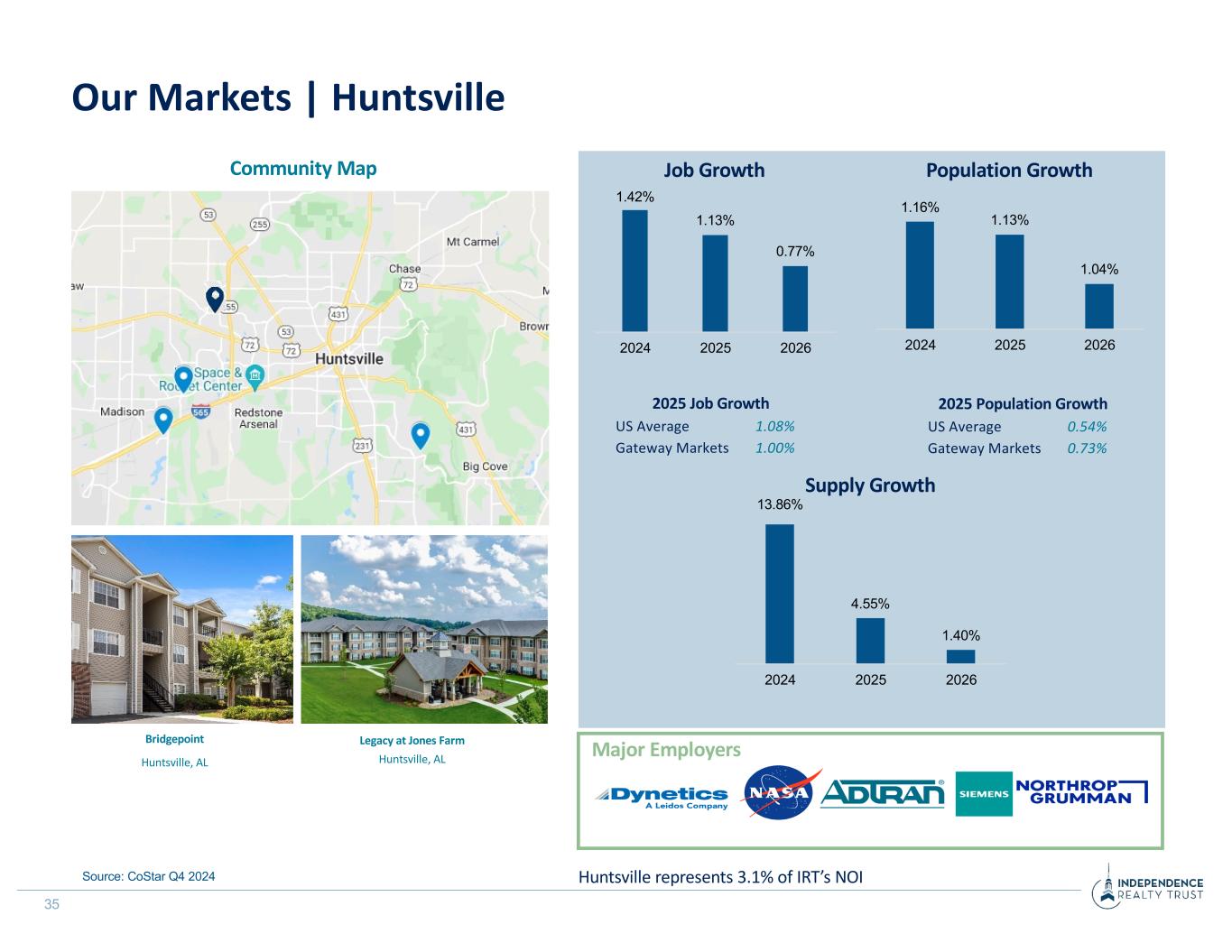1232x952 pixels.
Task: Click the "Madison" map label
Action: [122, 411]
